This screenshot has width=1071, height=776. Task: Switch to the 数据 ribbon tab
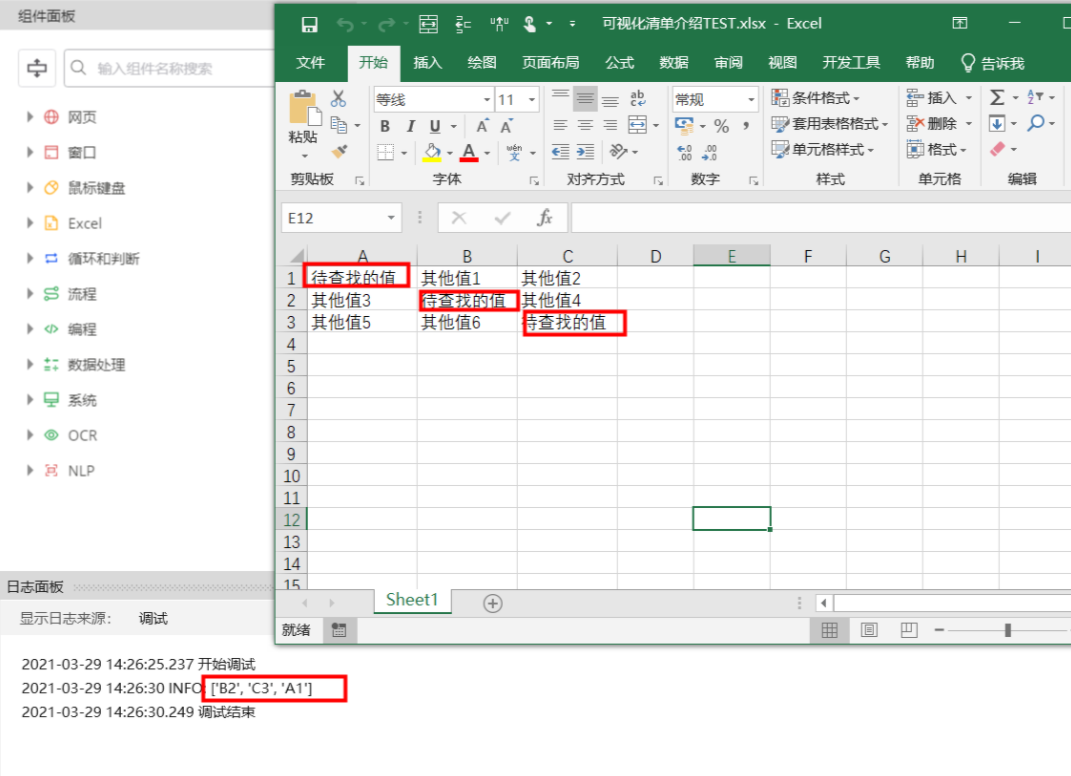[x=674, y=63]
